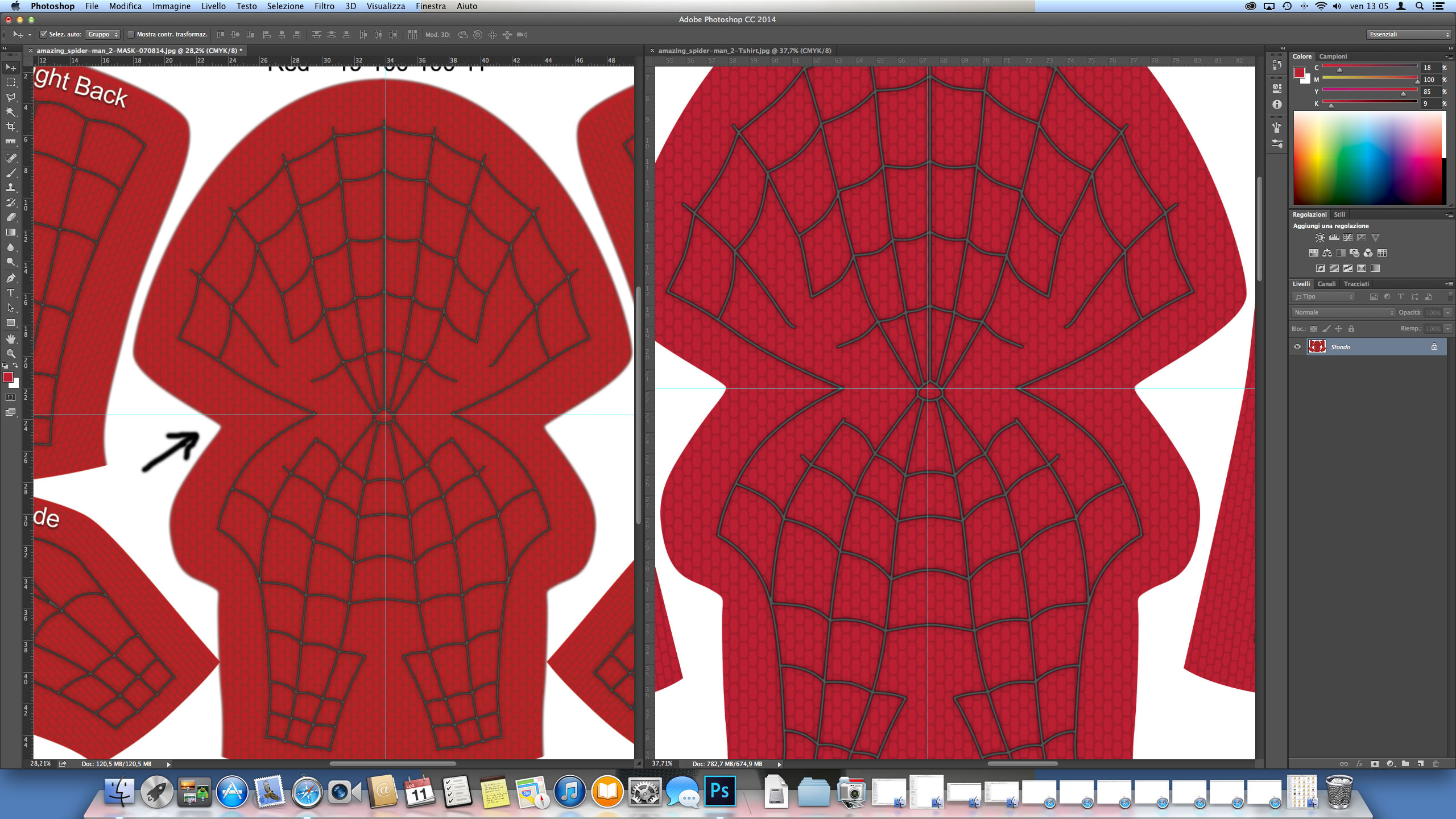This screenshot has width=1456, height=819.
Task: Select the Zoom magnifier tool
Action: click(x=11, y=354)
